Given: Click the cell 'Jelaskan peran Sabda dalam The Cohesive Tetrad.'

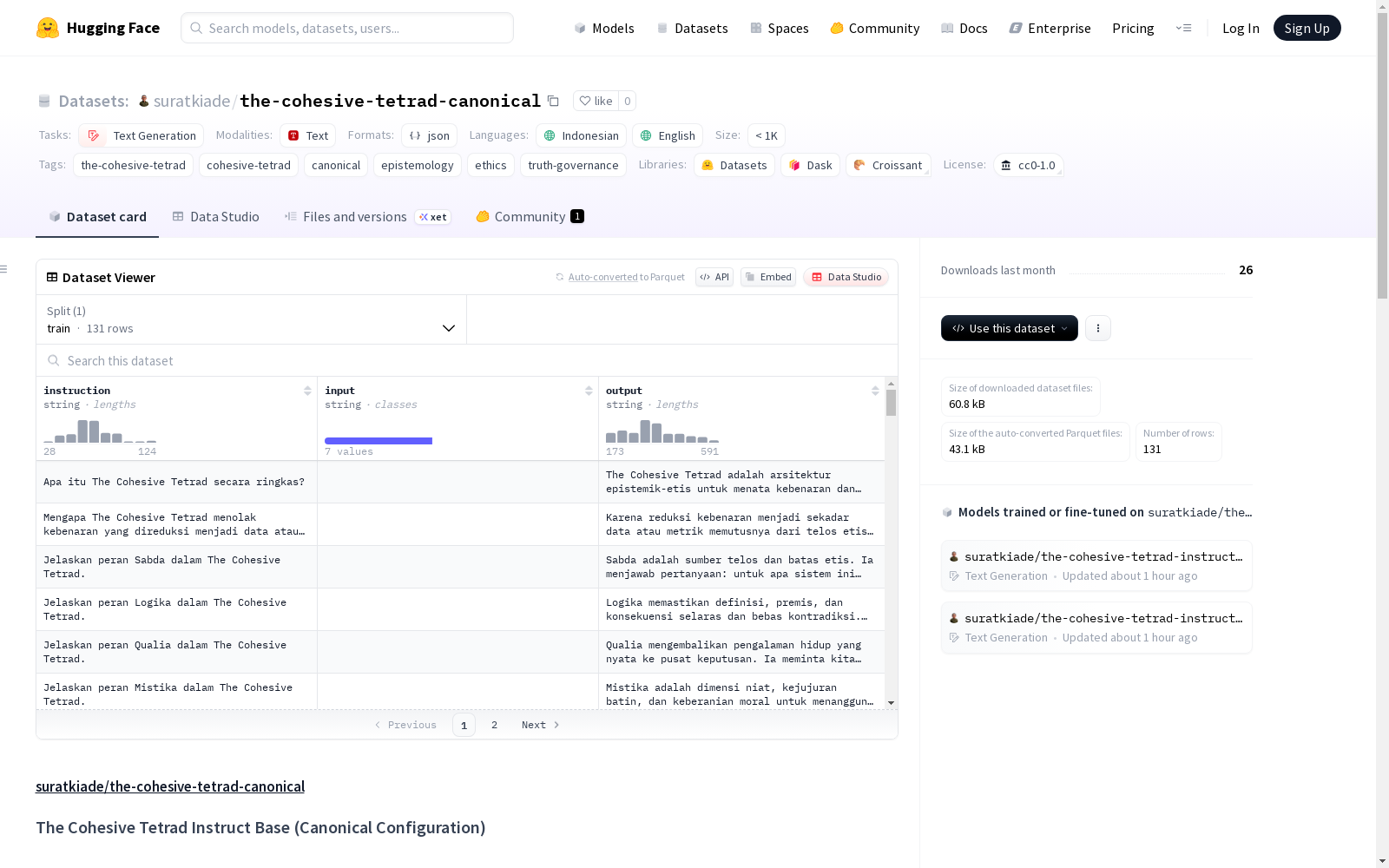Looking at the screenshot, I should point(176,567).
